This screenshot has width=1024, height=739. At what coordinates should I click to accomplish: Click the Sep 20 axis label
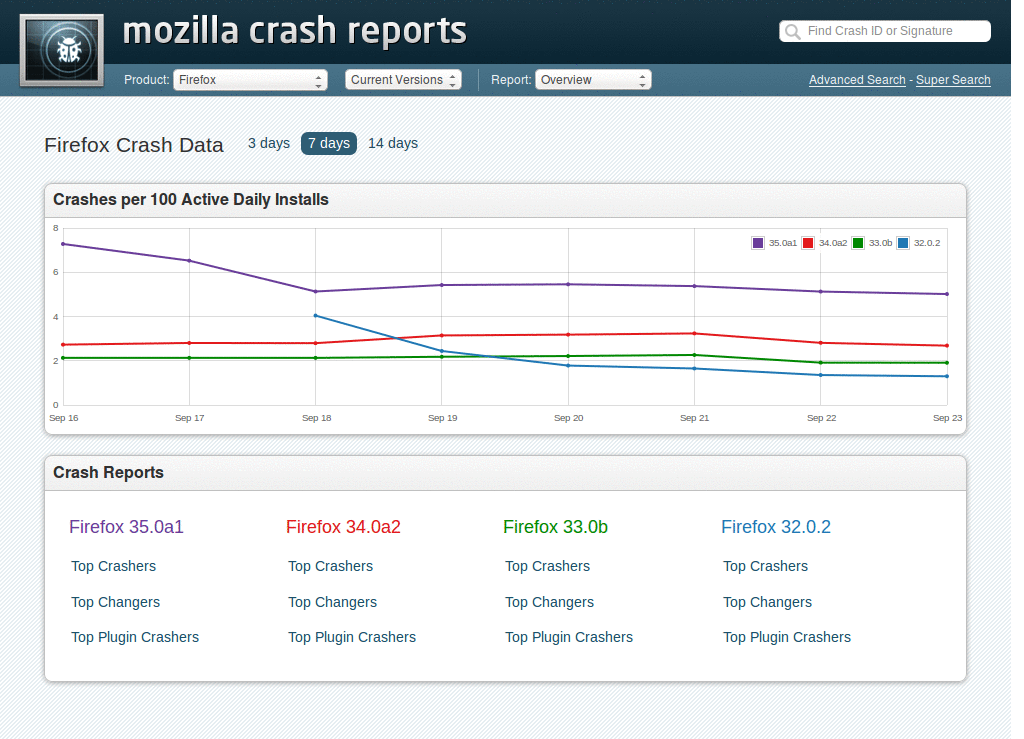568,418
